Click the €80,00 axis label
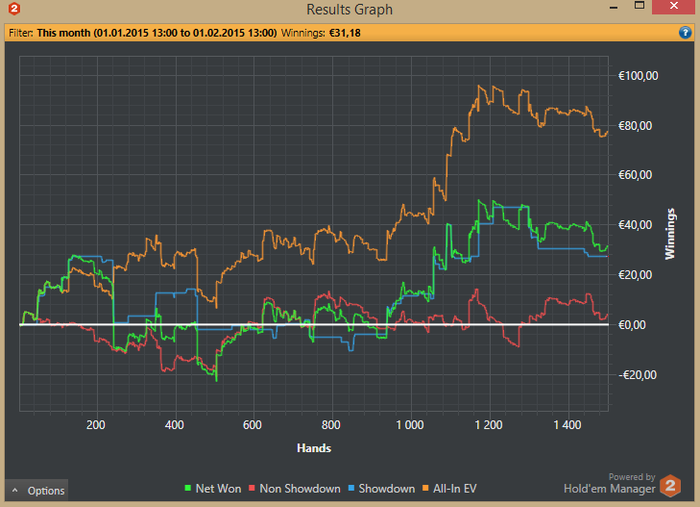The image size is (700, 507). (x=635, y=126)
